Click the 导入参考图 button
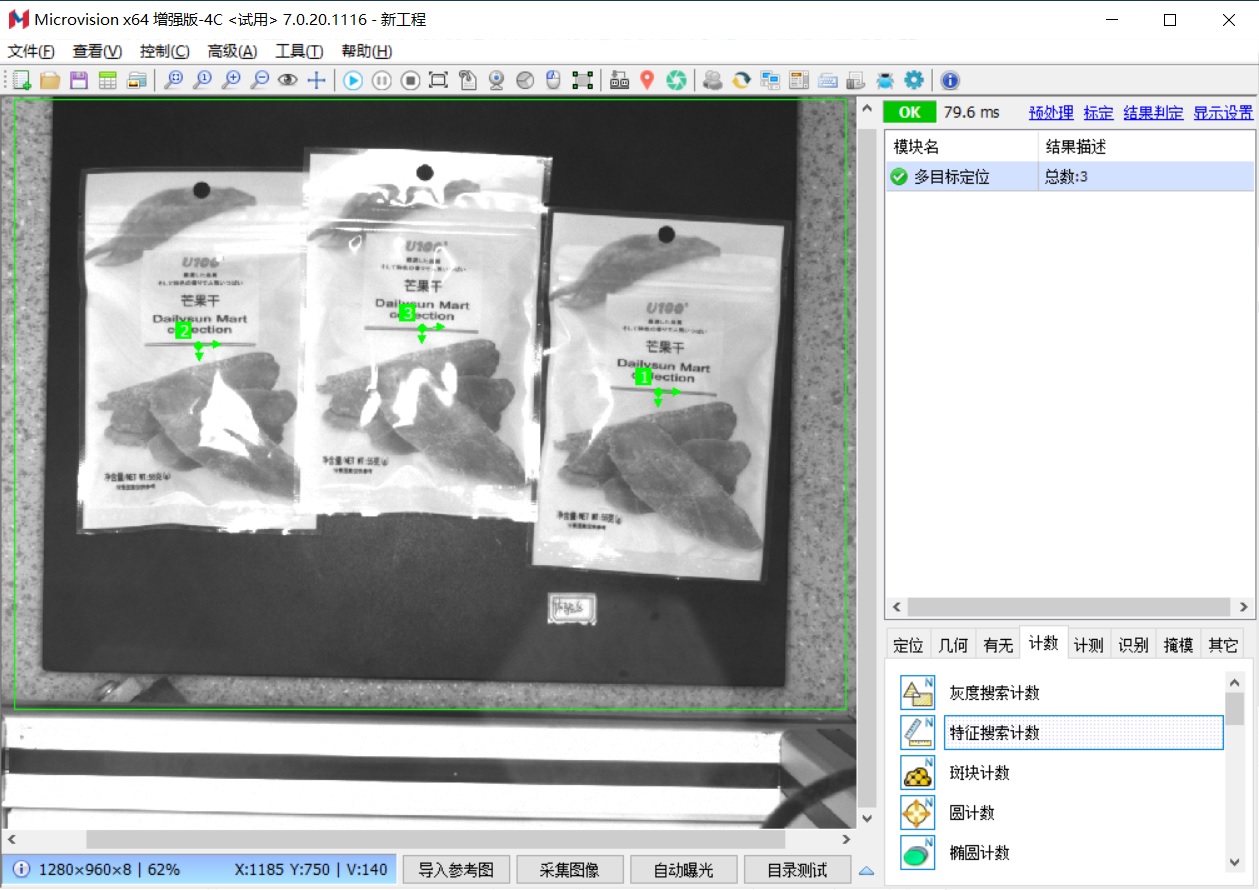 tap(456, 869)
